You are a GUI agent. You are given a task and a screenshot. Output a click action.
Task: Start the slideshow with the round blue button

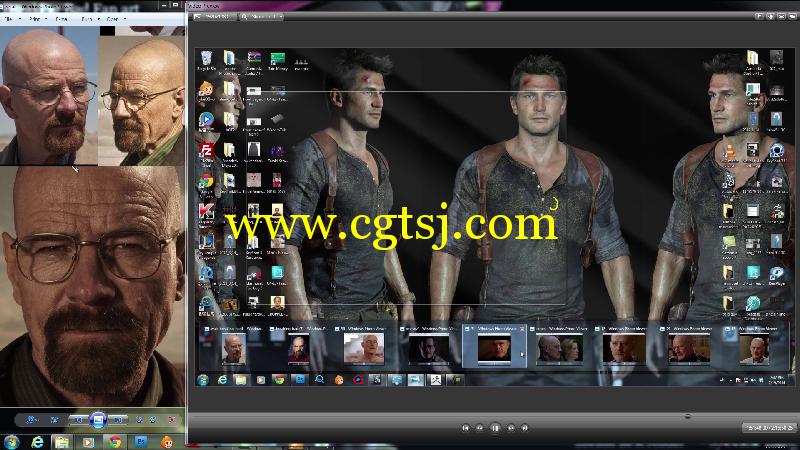[x=98, y=419]
